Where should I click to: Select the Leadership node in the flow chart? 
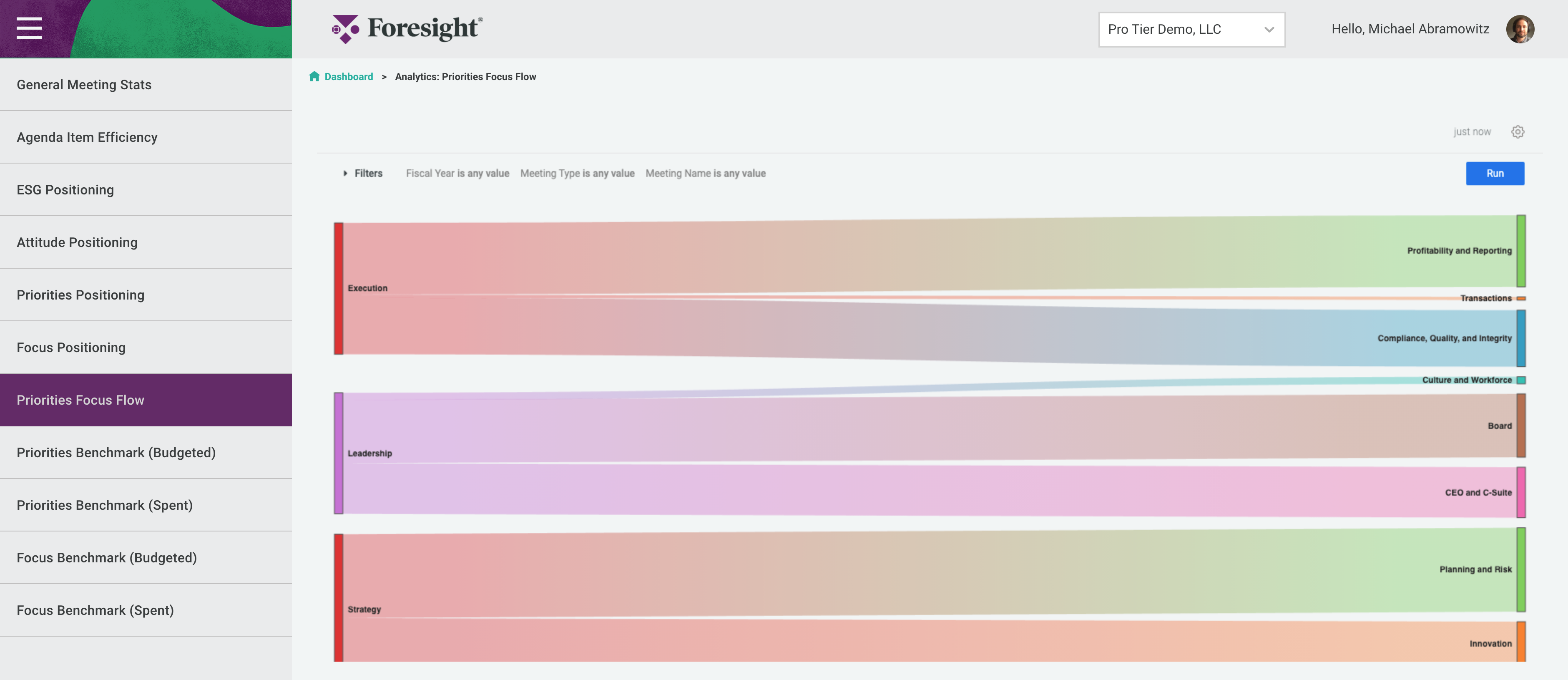pyautogui.click(x=339, y=453)
